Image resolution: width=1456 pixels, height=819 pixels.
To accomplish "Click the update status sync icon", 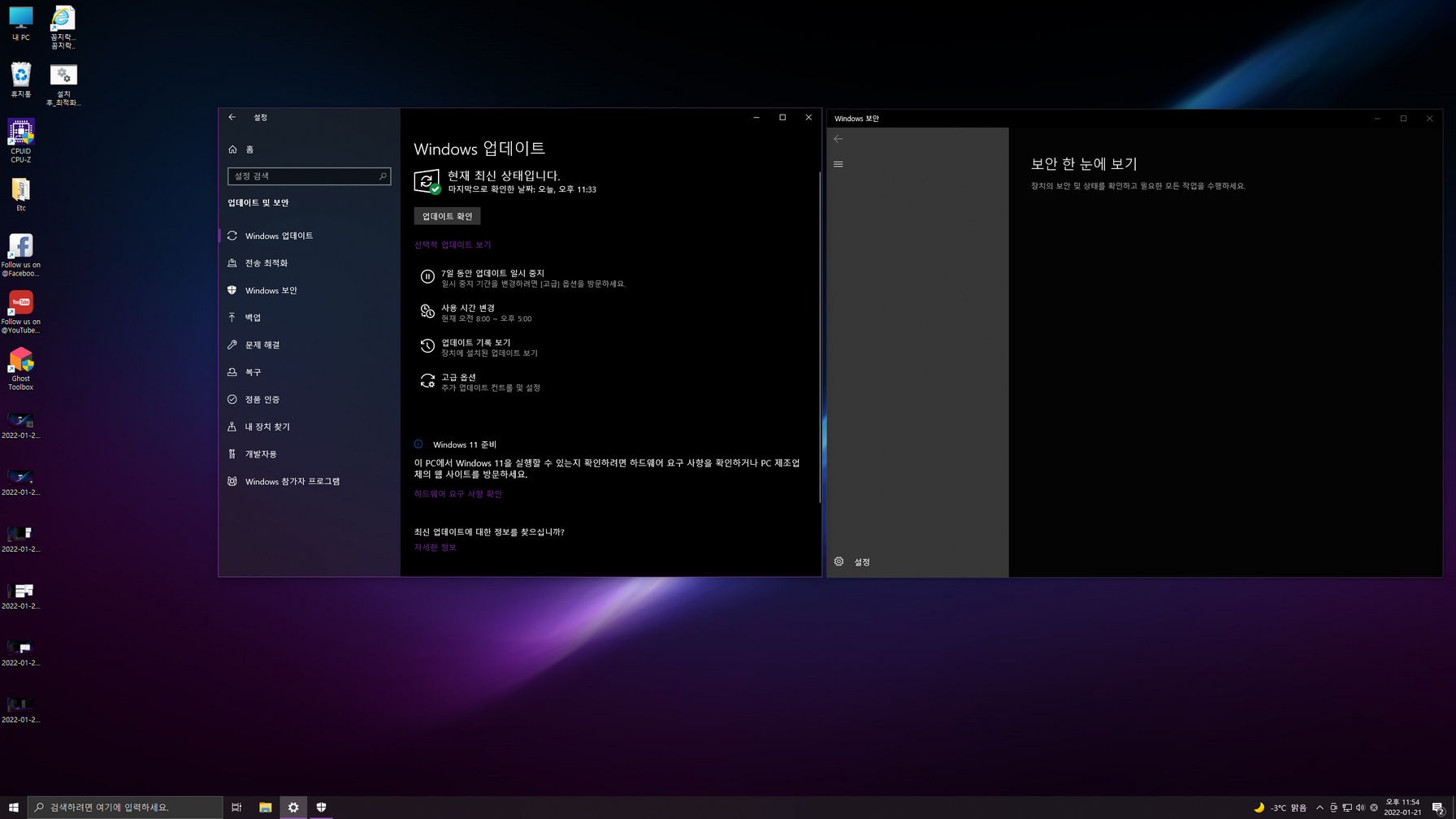I will click(x=427, y=182).
